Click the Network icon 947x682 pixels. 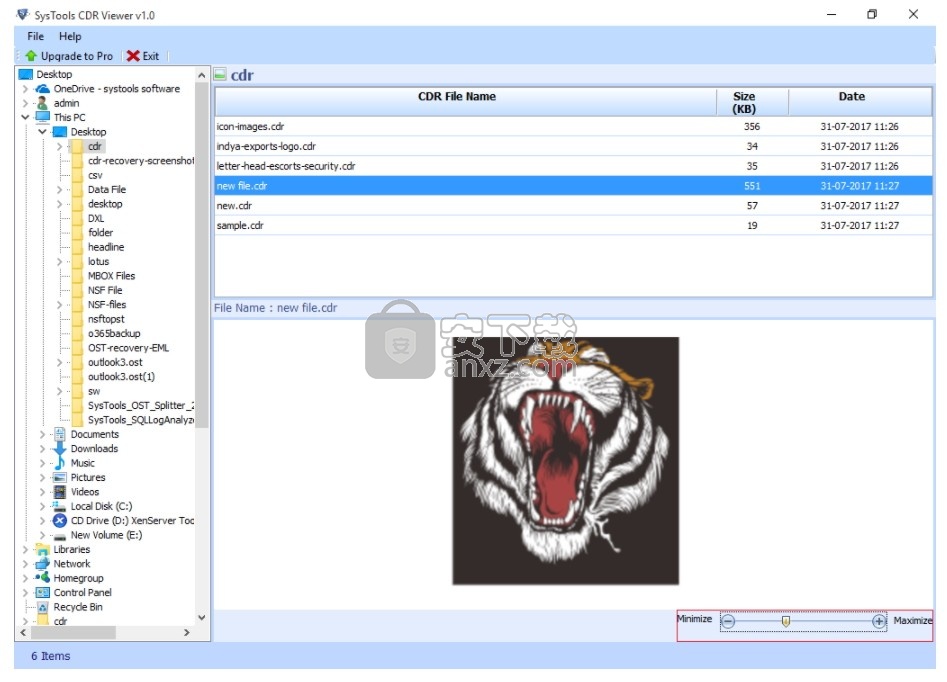(42, 564)
